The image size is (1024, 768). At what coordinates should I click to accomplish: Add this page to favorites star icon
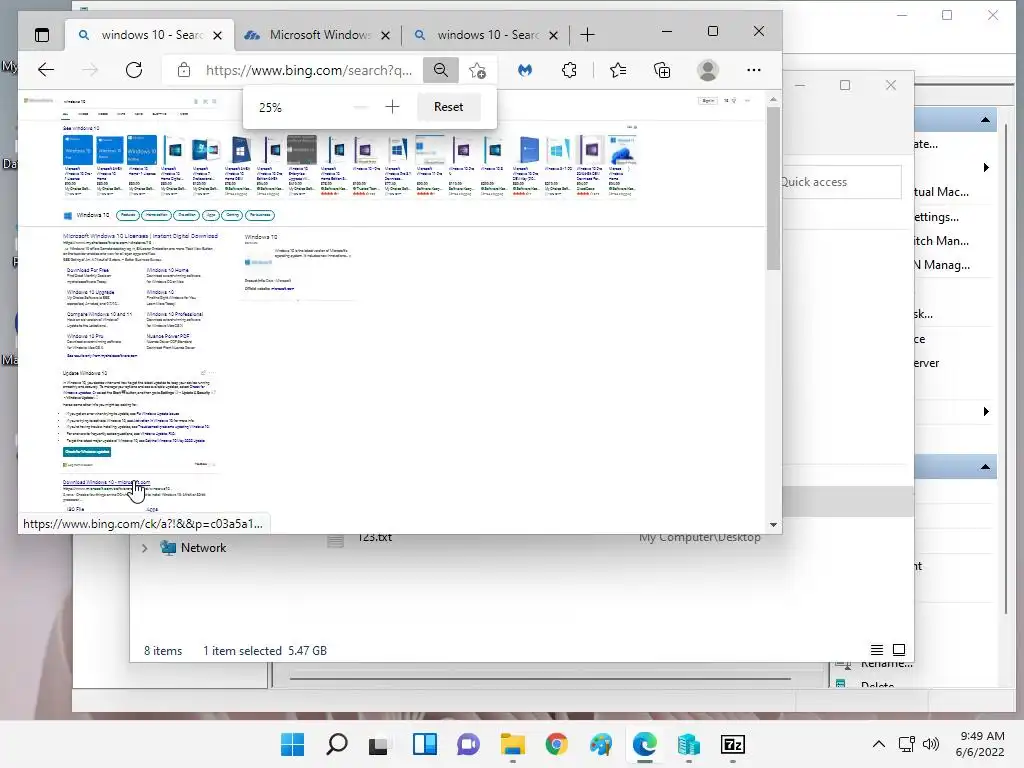(x=477, y=70)
